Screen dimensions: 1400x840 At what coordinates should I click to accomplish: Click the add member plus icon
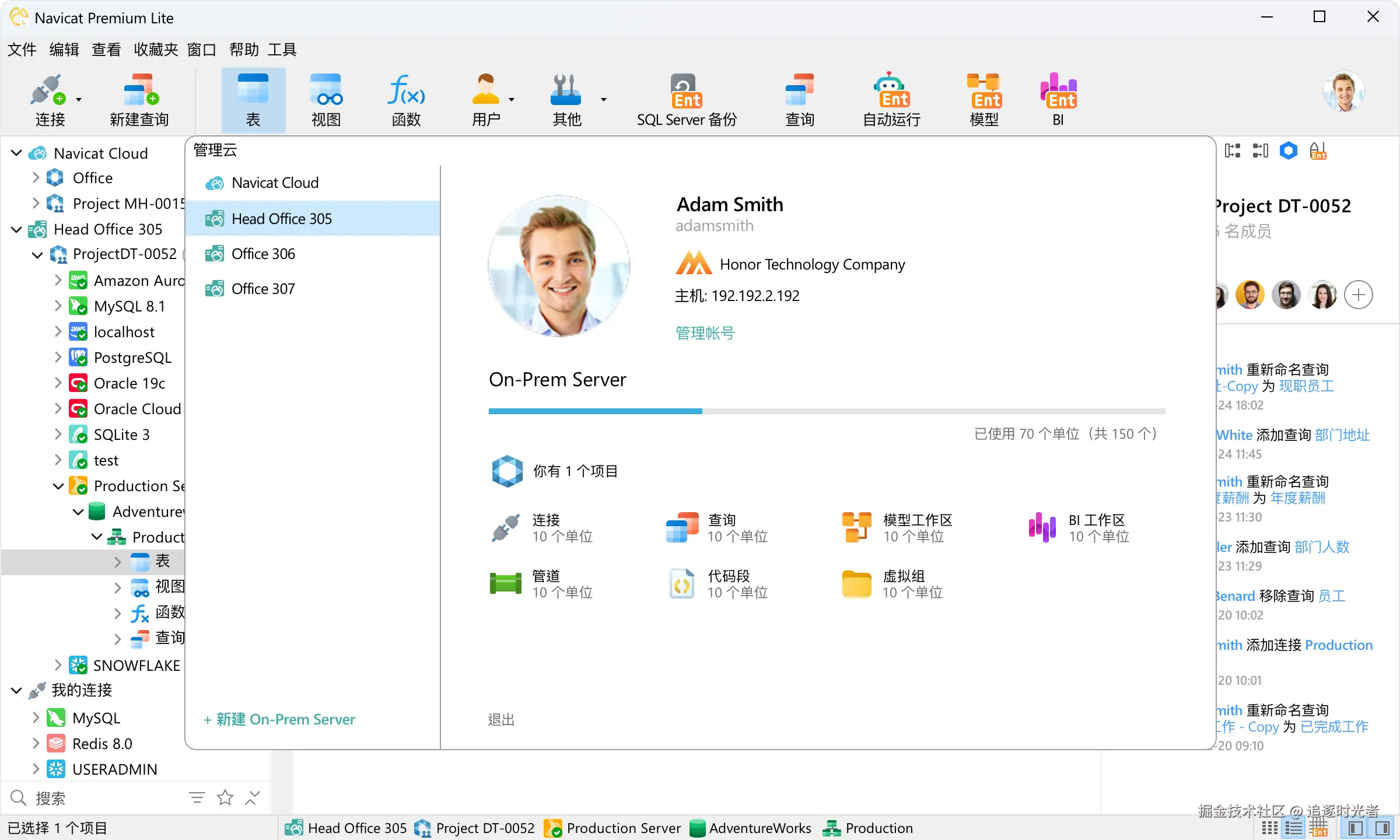click(x=1358, y=295)
